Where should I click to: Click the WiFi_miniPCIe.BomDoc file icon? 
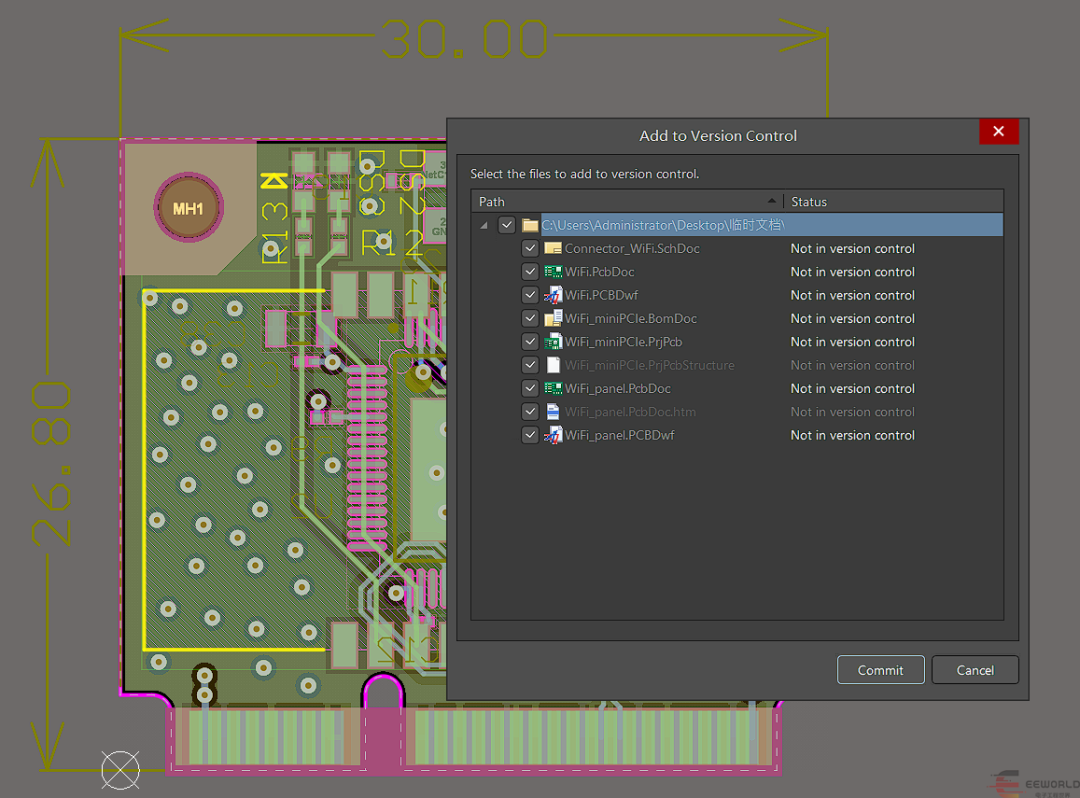click(553, 319)
